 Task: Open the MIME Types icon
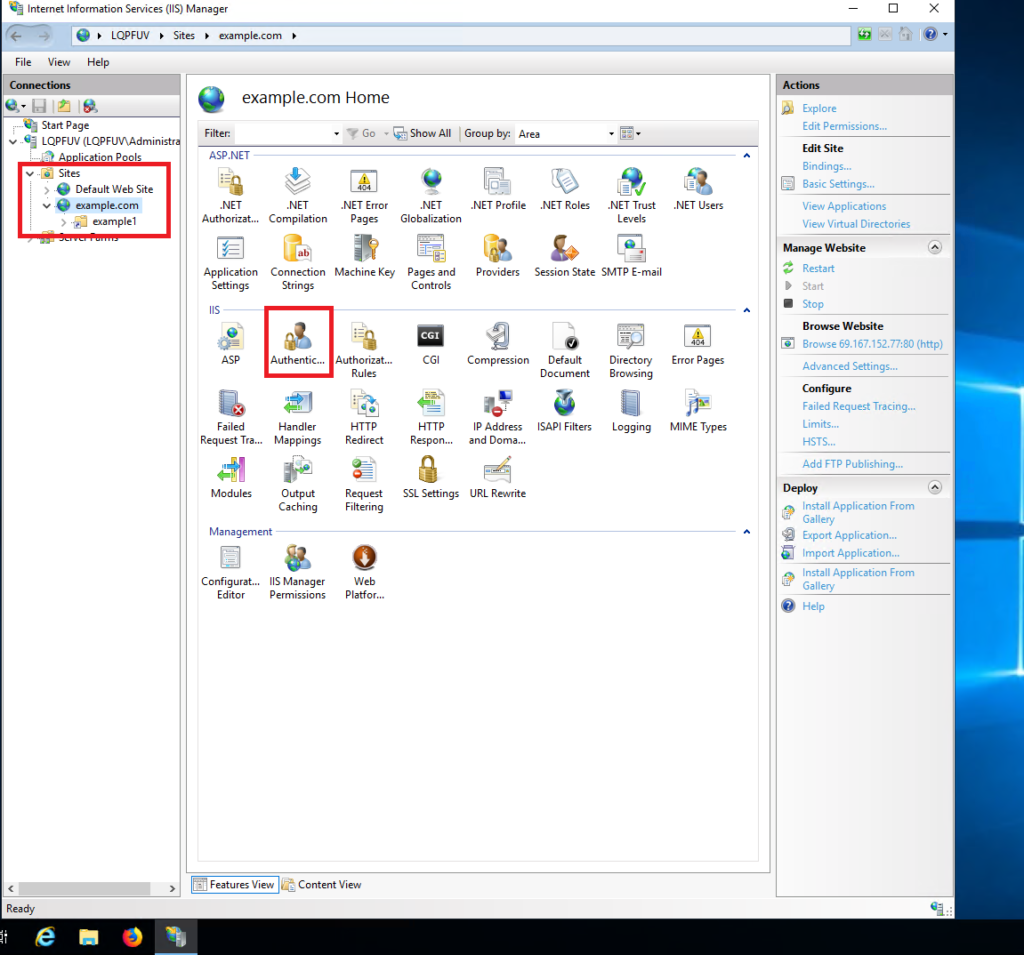(697, 409)
